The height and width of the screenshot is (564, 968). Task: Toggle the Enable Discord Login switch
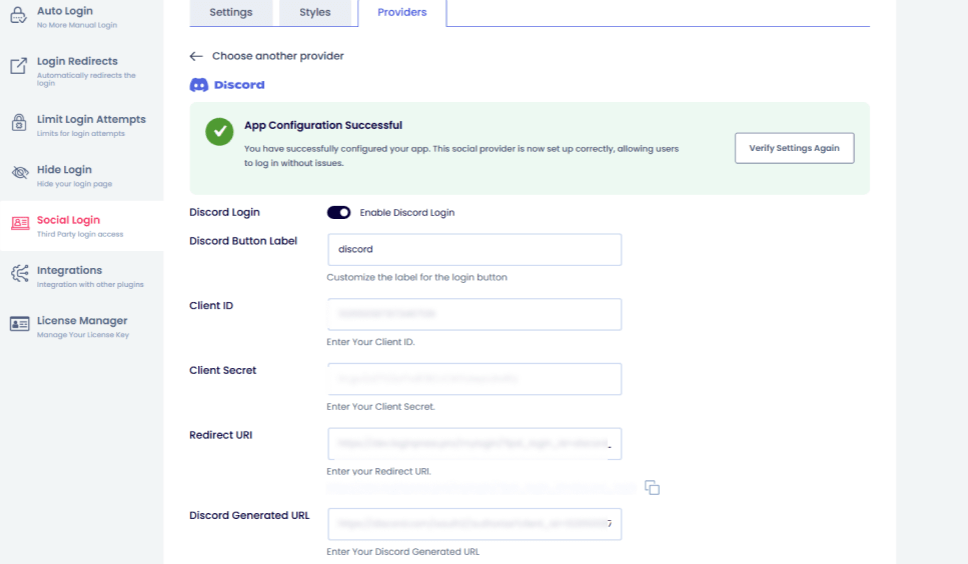point(338,212)
